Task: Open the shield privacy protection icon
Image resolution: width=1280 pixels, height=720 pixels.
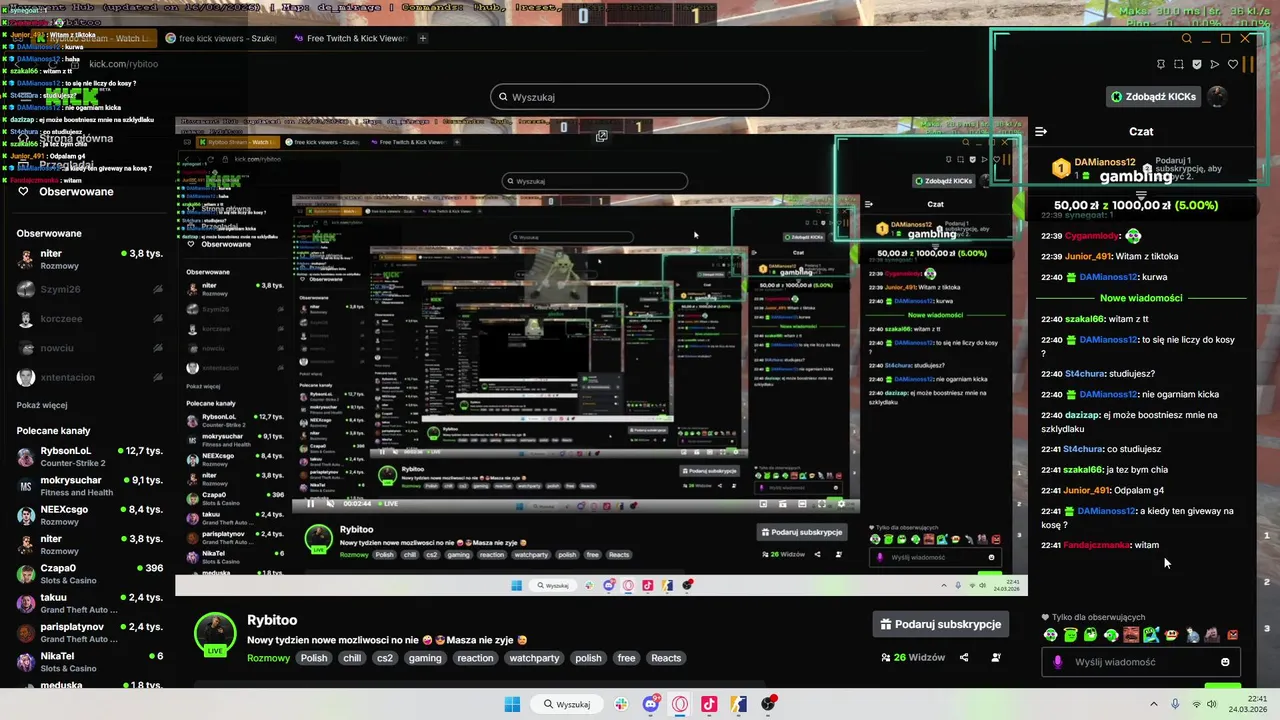Action: tap(1197, 64)
